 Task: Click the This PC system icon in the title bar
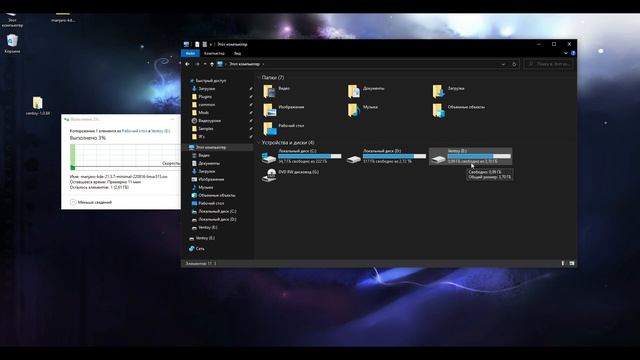coord(187,44)
